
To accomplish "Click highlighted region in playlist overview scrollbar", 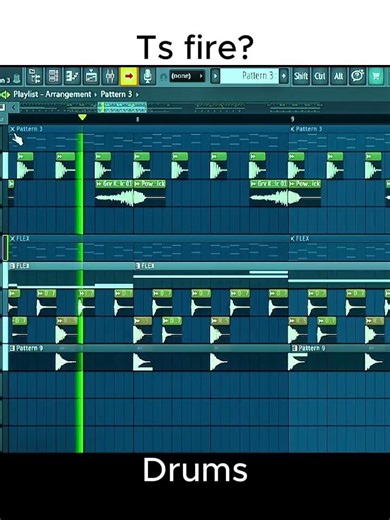I will click(122, 107).
